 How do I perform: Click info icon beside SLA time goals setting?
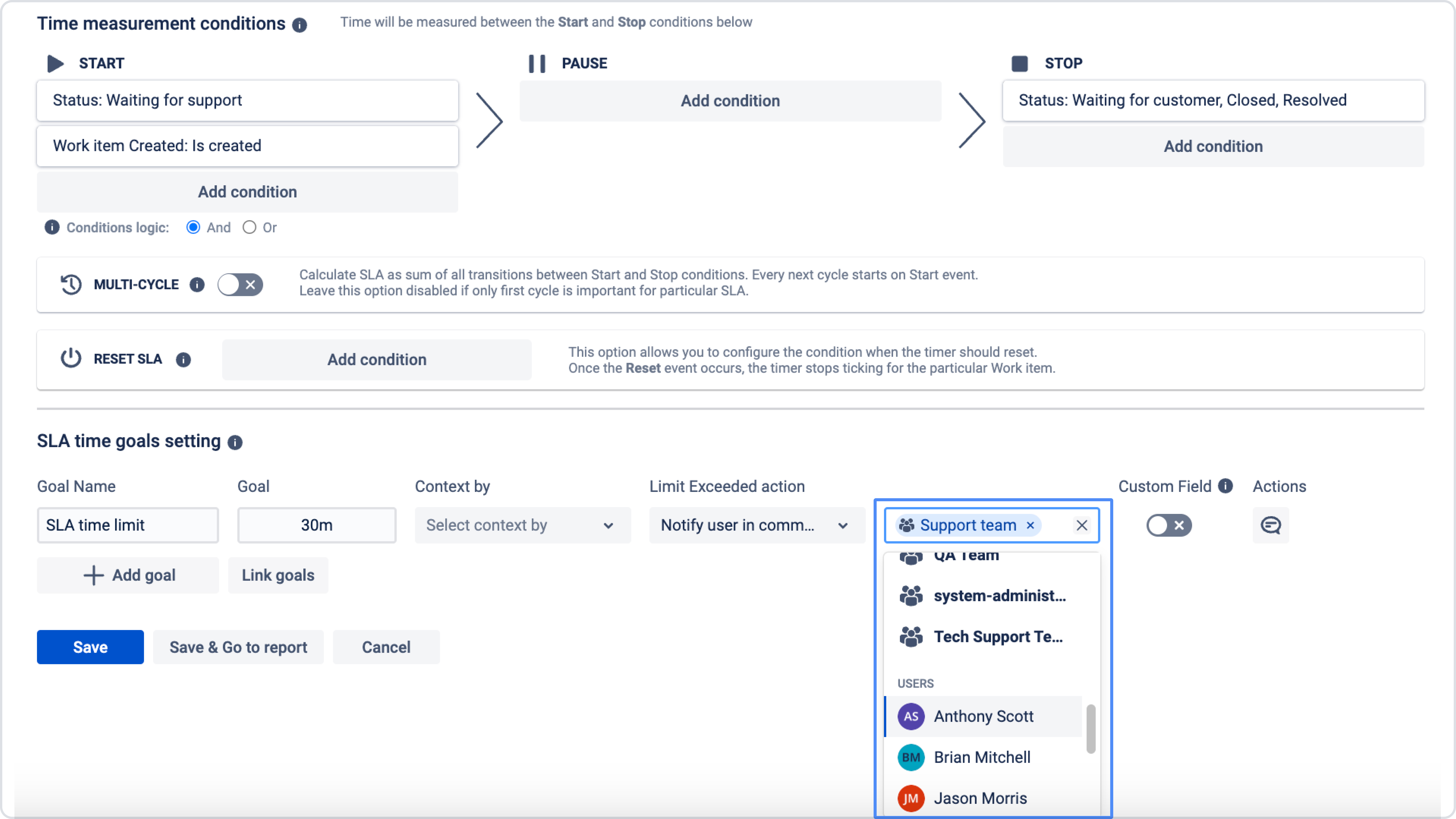(235, 443)
